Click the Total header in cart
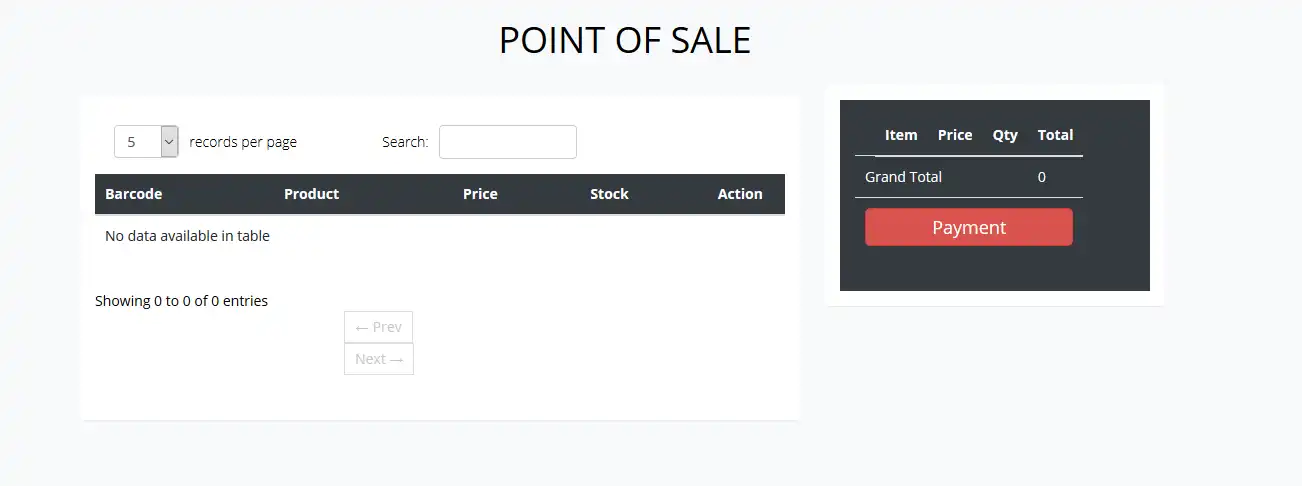 [x=1055, y=135]
